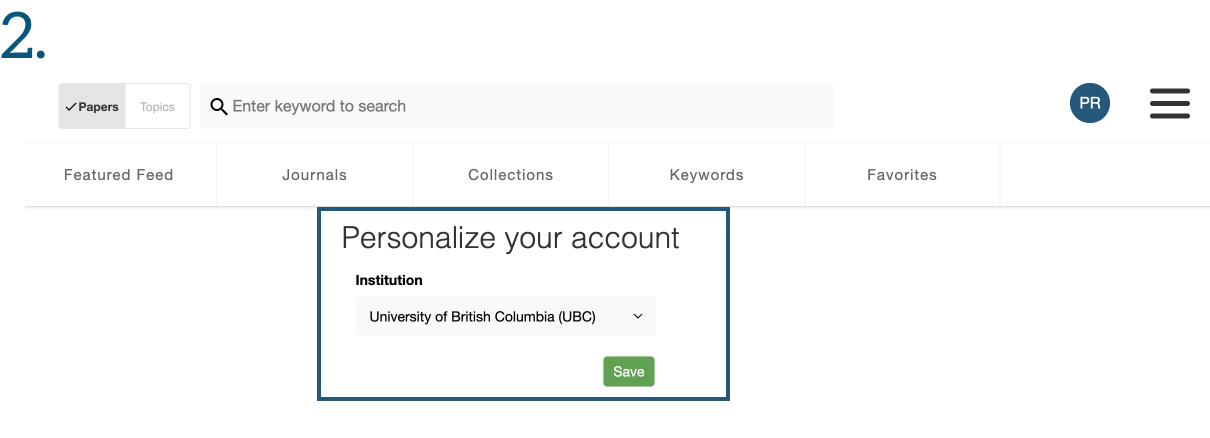Switch search mode to Topics
The image size is (1210, 438).
[x=158, y=106]
